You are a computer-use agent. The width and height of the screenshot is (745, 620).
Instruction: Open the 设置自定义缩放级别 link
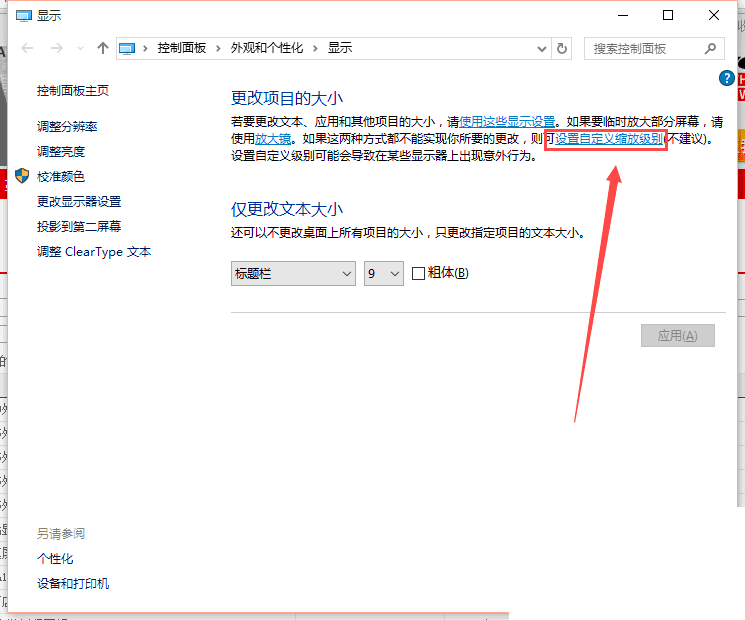[609, 138]
